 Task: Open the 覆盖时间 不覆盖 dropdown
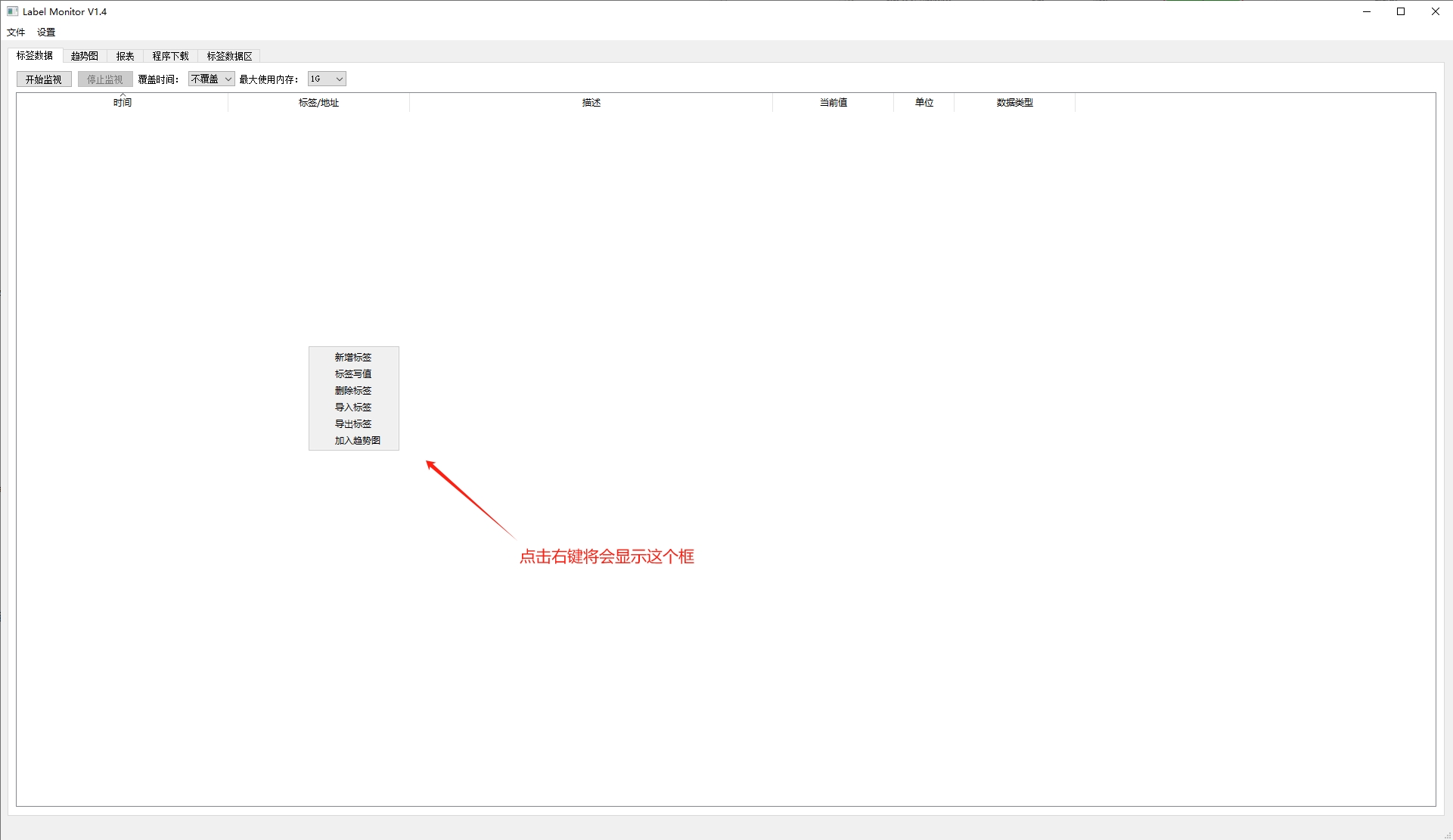point(211,79)
